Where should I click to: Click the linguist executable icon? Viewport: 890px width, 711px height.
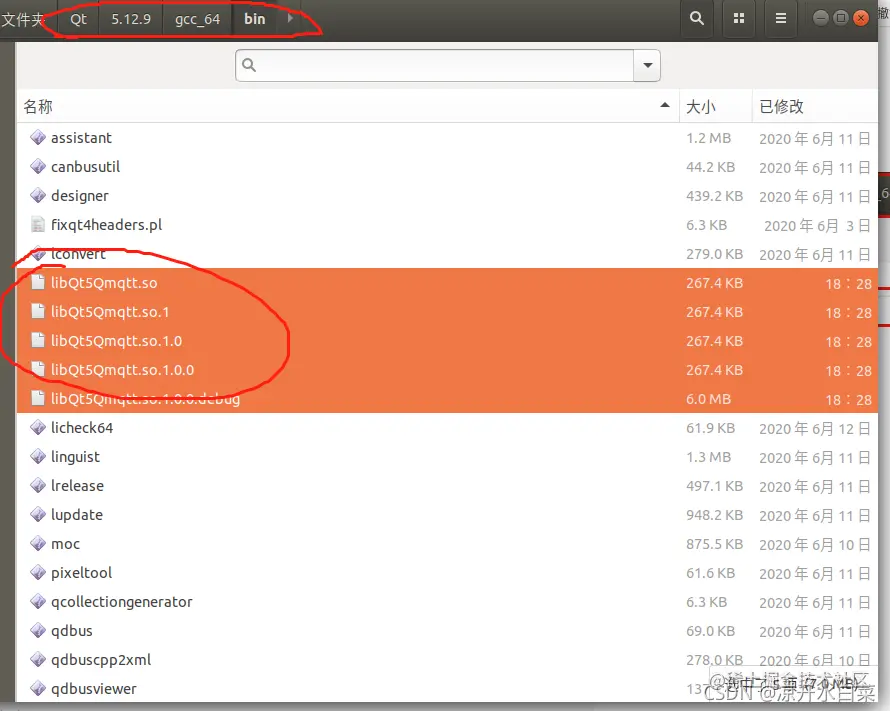(38, 456)
